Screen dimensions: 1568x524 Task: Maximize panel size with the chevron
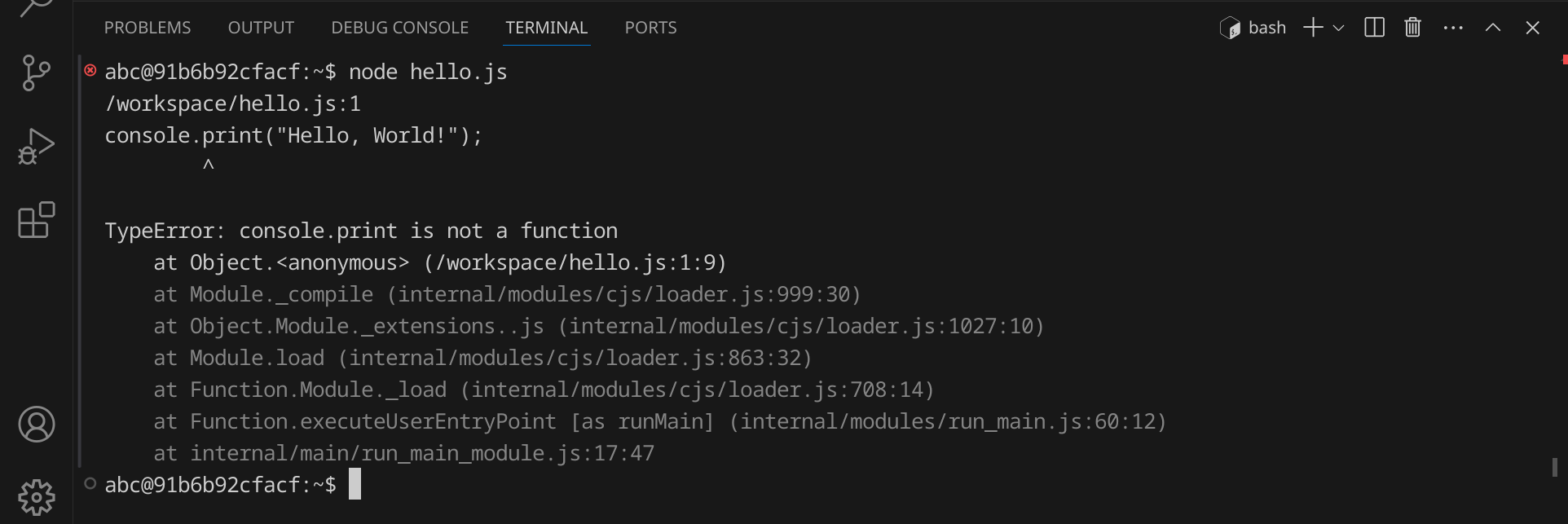pyautogui.click(x=1492, y=28)
